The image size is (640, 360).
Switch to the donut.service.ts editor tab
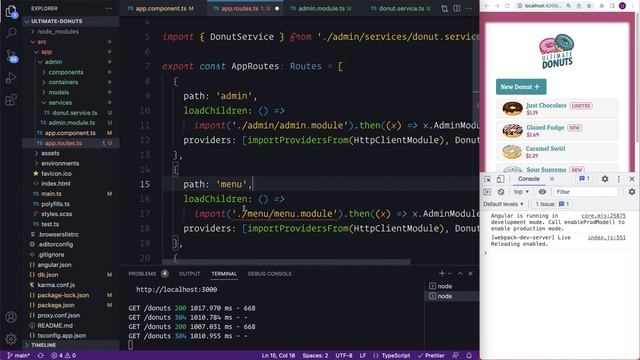pyautogui.click(x=401, y=9)
